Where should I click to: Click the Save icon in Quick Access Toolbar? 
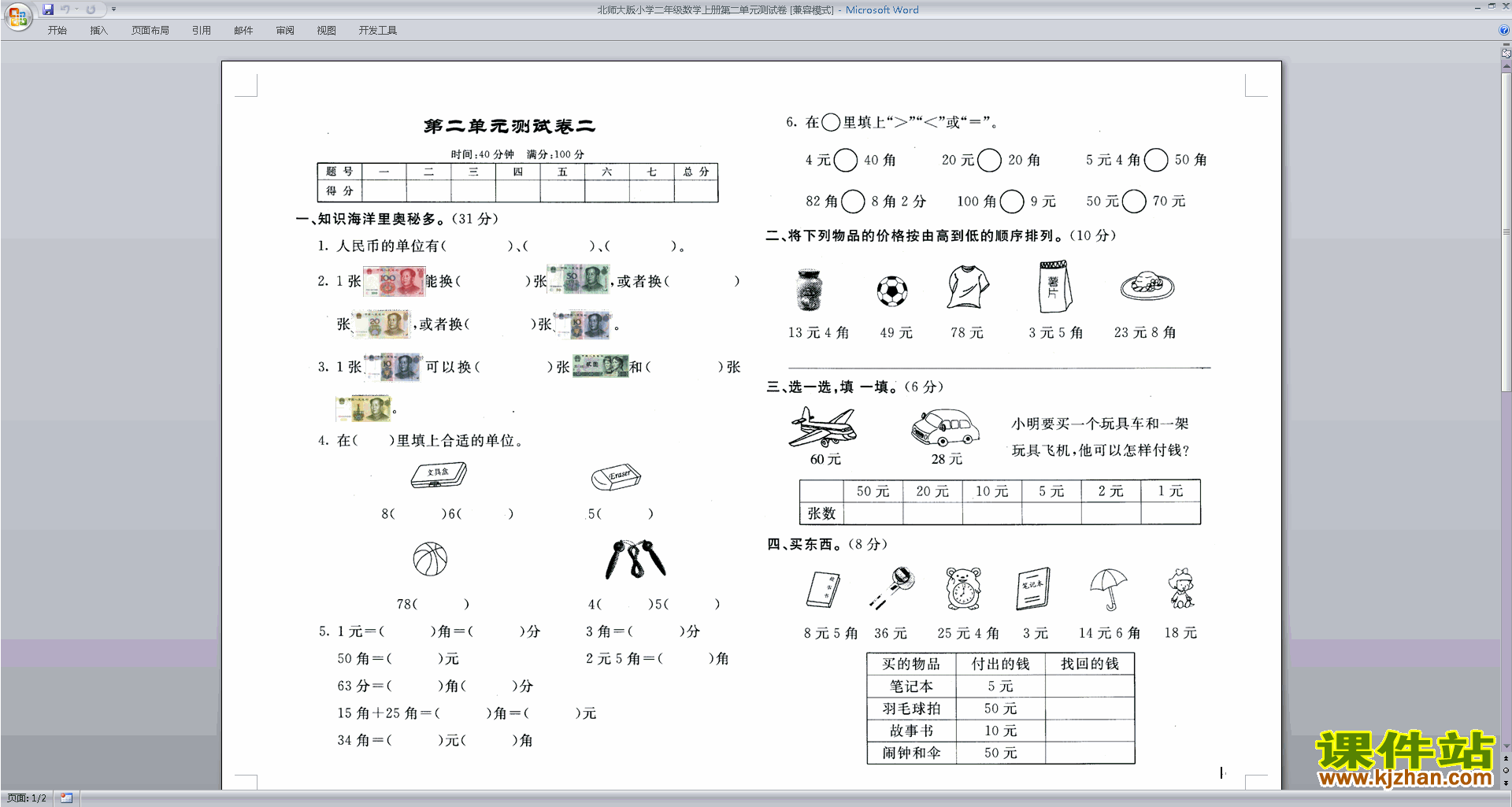48,9
